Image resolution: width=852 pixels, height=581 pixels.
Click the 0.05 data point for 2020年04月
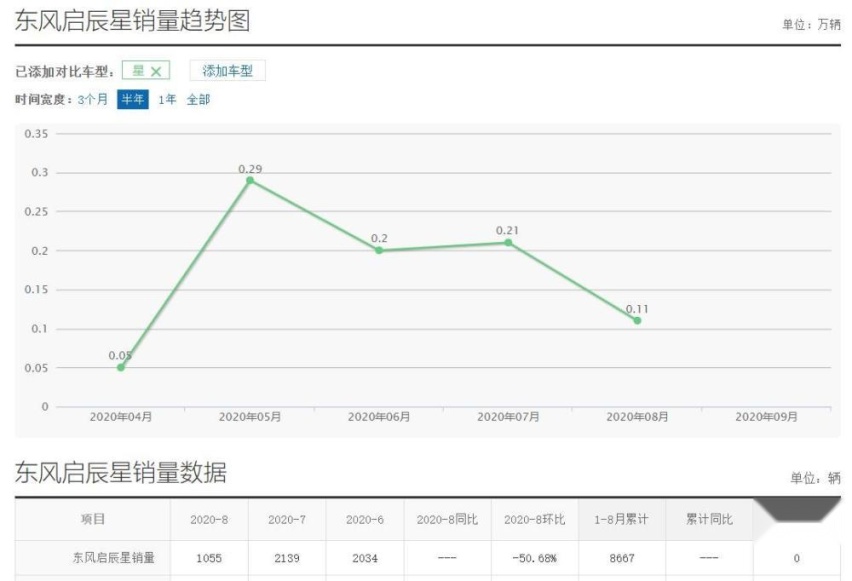click(x=121, y=367)
